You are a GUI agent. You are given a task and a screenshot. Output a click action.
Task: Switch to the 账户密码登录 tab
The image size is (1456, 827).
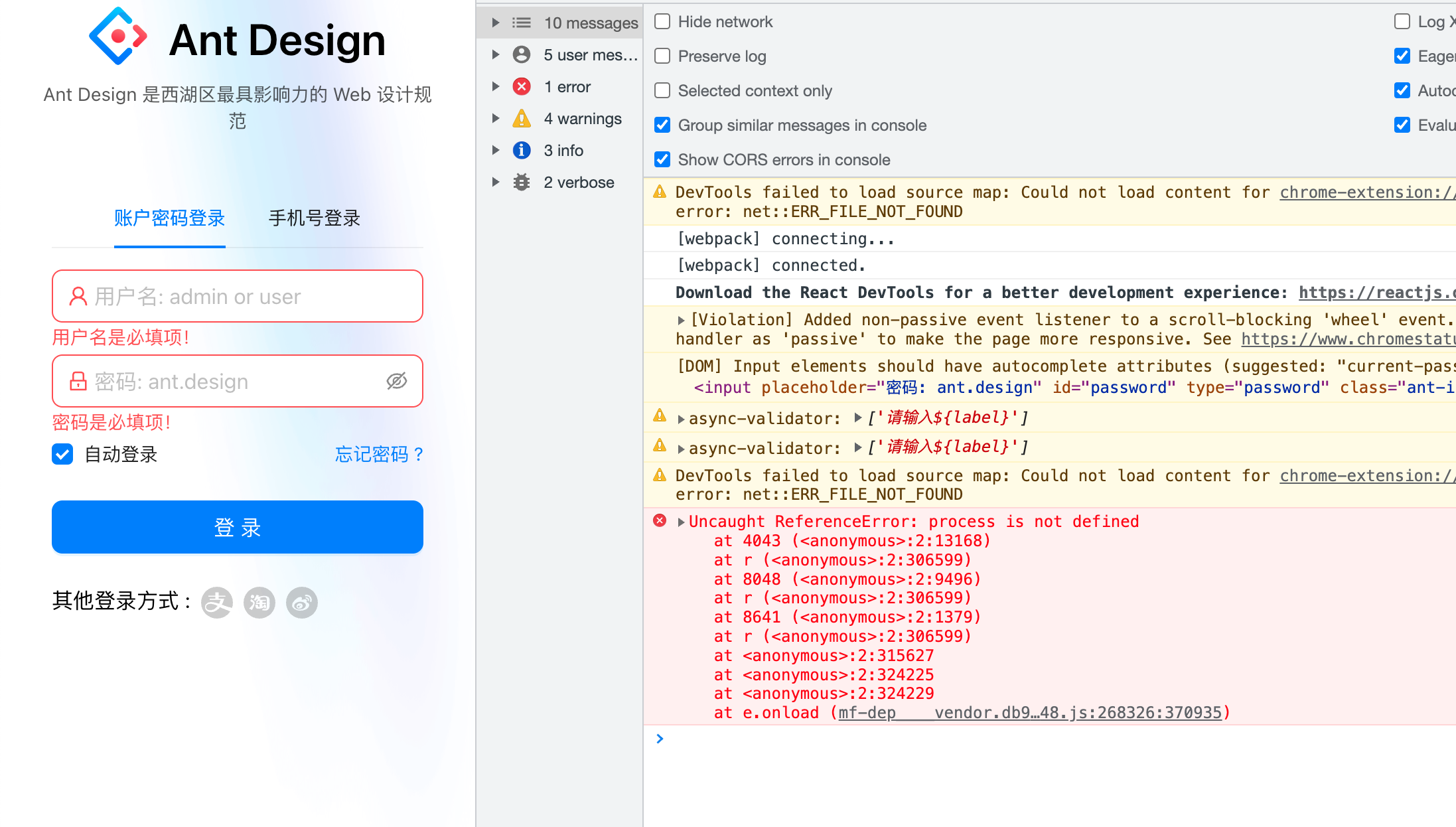169,218
